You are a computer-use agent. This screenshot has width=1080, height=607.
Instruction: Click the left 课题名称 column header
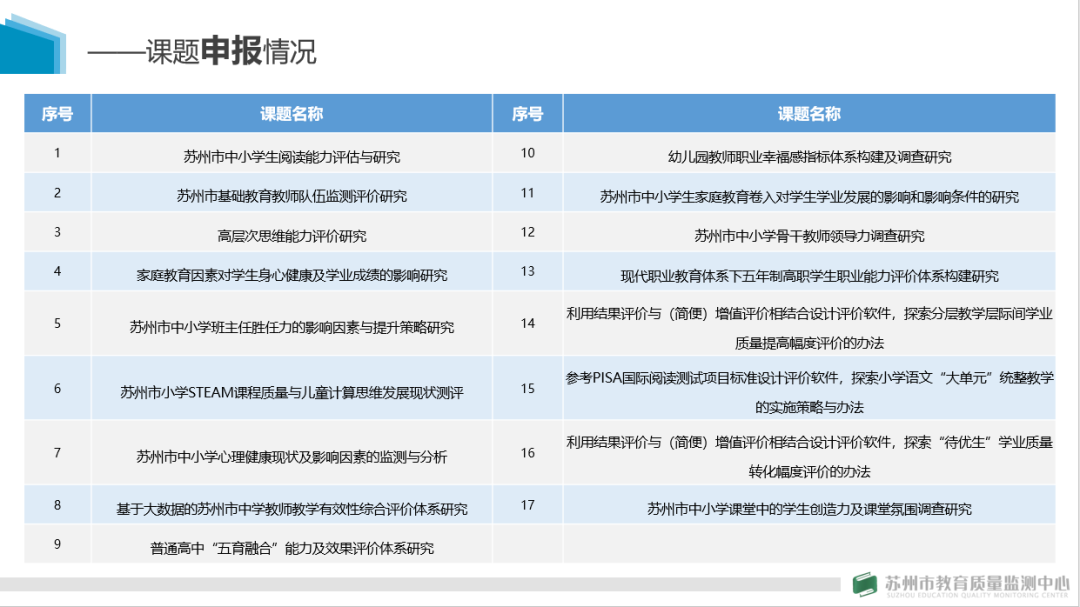(291, 114)
